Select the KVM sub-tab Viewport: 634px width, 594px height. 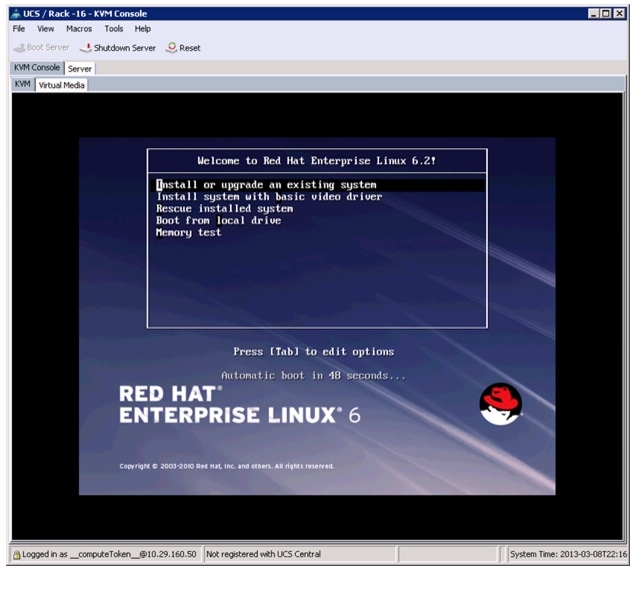(23, 84)
